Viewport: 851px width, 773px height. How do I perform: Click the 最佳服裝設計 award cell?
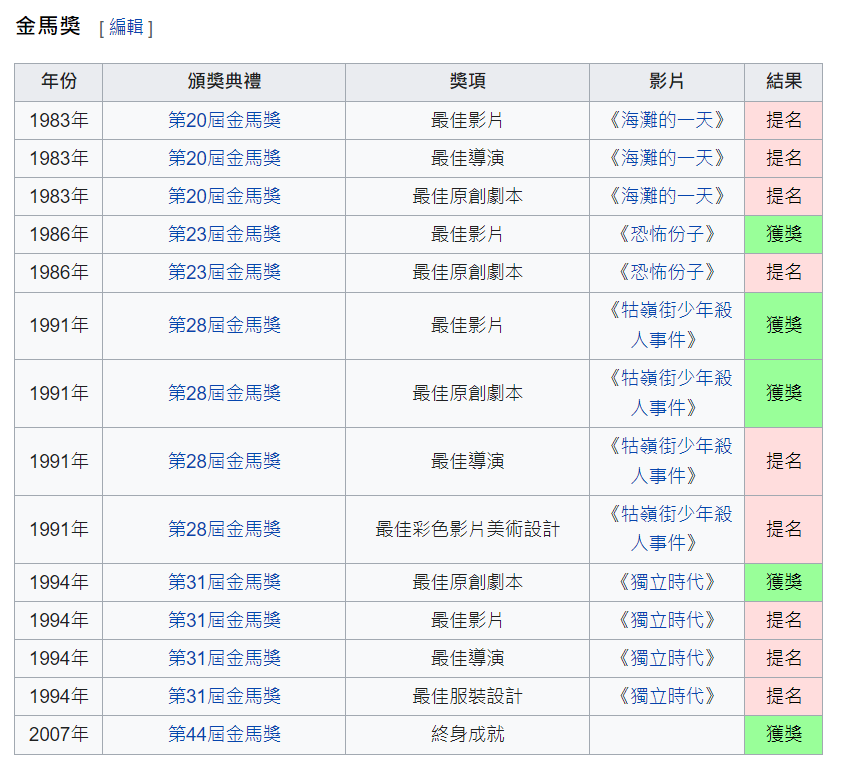coord(467,696)
